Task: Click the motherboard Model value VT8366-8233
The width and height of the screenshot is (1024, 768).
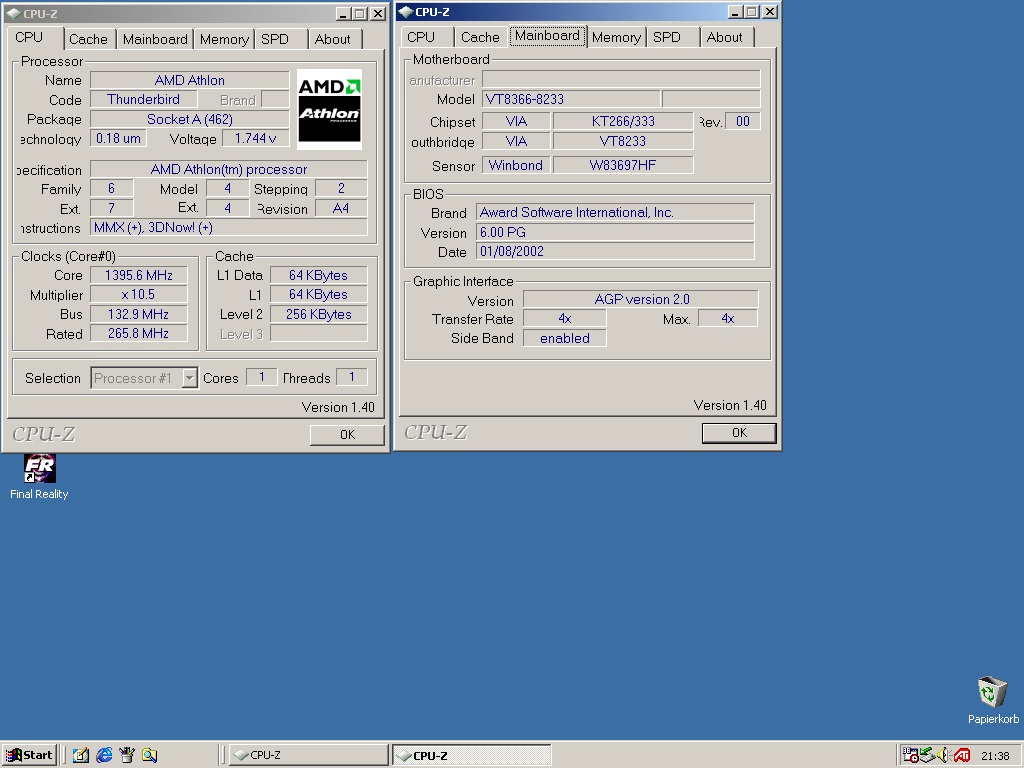Action: coord(571,99)
